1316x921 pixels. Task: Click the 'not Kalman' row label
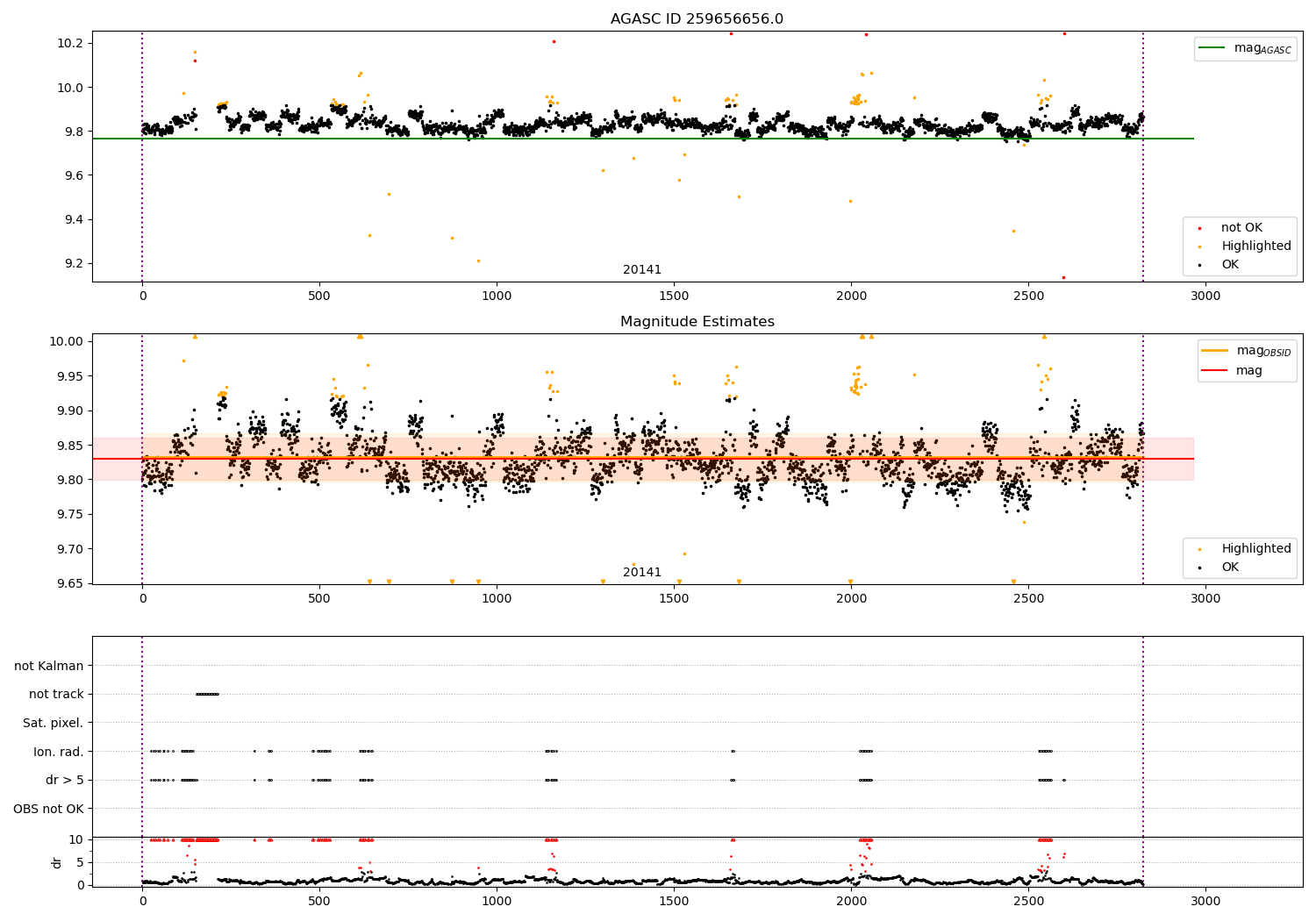pos(49,666)
